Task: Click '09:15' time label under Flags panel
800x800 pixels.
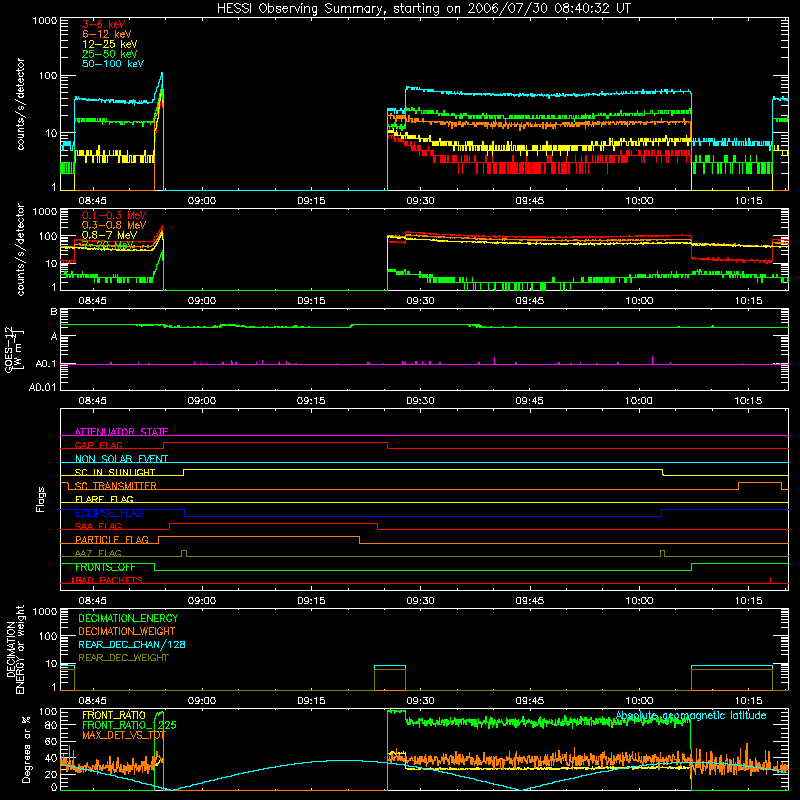Action: click(x=311, y=601)
